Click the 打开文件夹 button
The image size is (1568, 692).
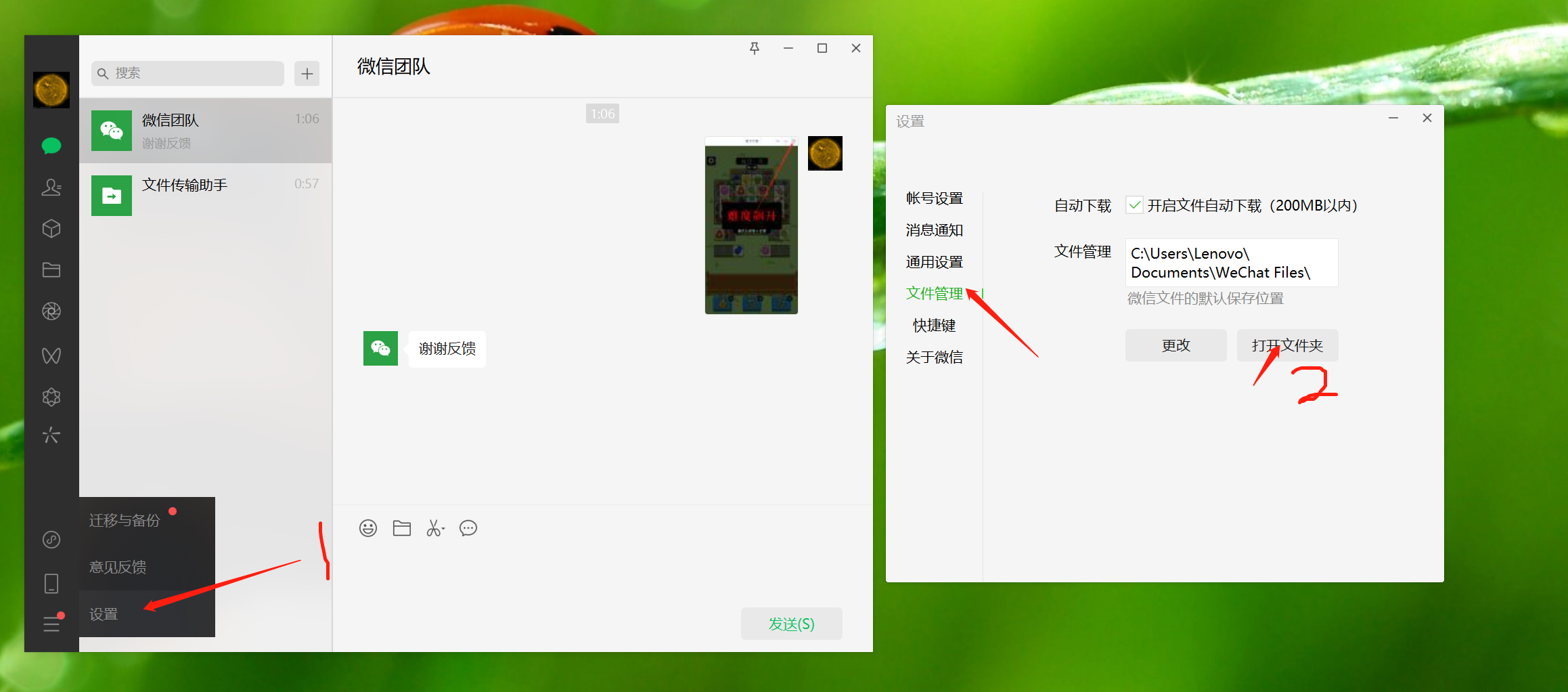(x=1287, y=345)
